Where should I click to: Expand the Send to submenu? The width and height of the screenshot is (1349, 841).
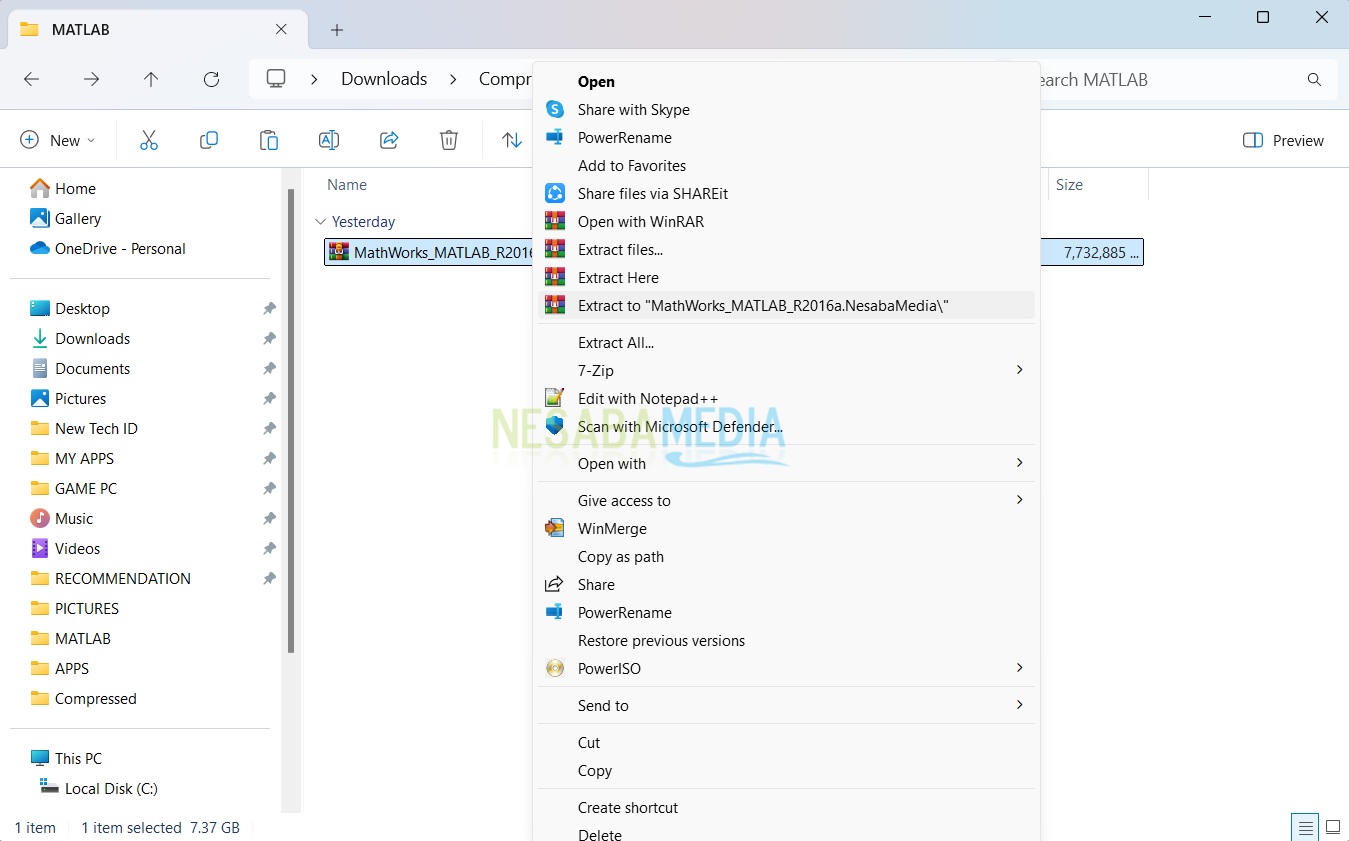pyautogui.click(x=1020, y=705)
